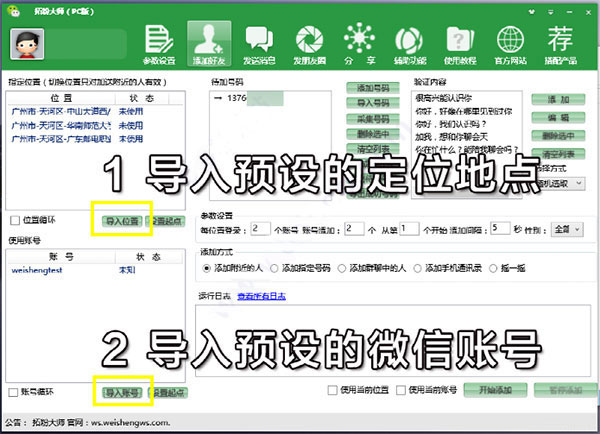
Task: Select the 添加群聊中的人 radio button
Action: click(341, 268)
